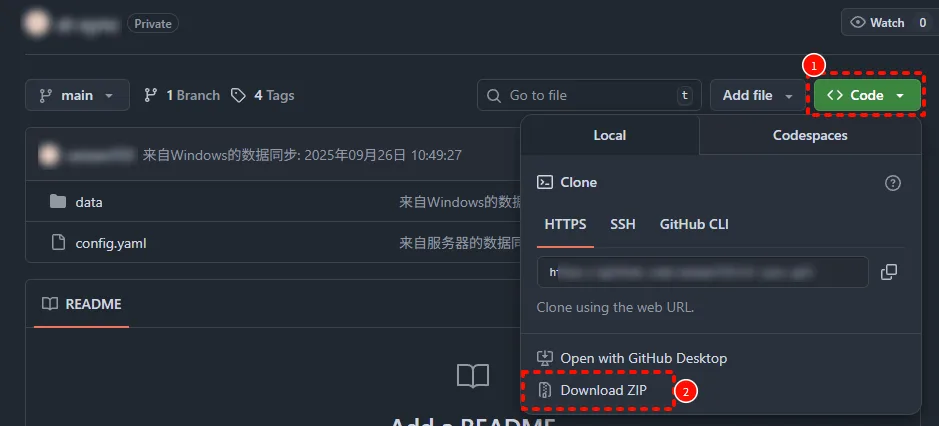Click the terminal icon beside Clone heading
939x426 pixels.
[x=544, y=182]
